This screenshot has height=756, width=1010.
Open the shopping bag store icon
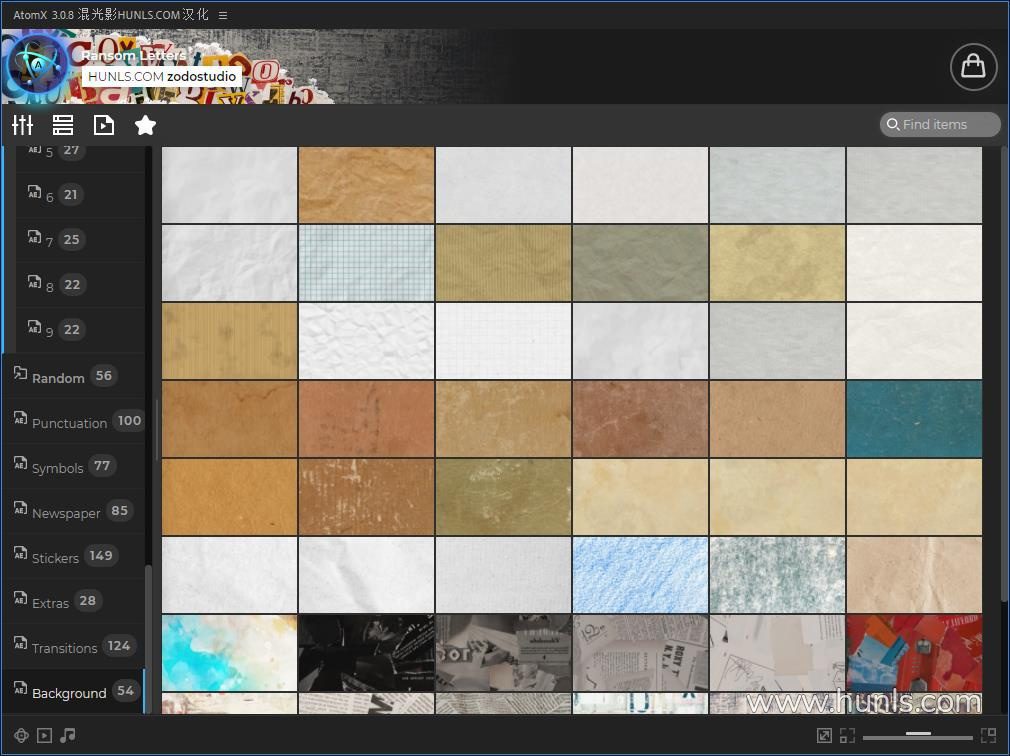(x=973, y=66)
